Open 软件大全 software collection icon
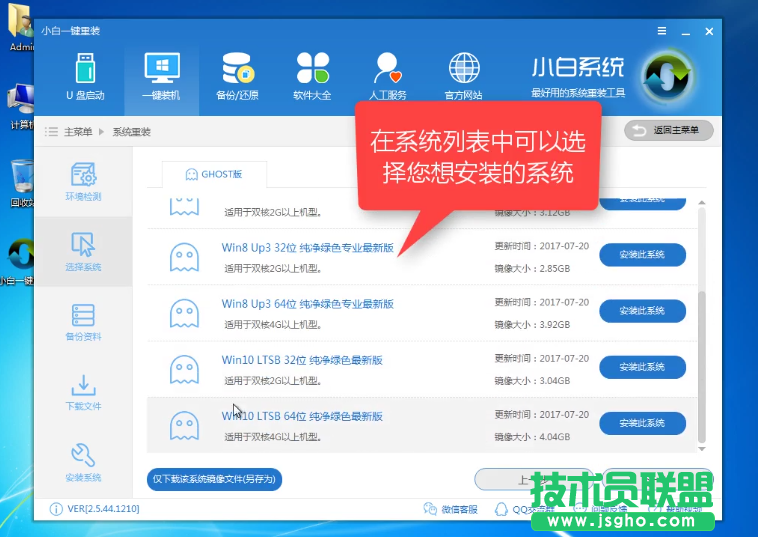 [x=312, y=76]
